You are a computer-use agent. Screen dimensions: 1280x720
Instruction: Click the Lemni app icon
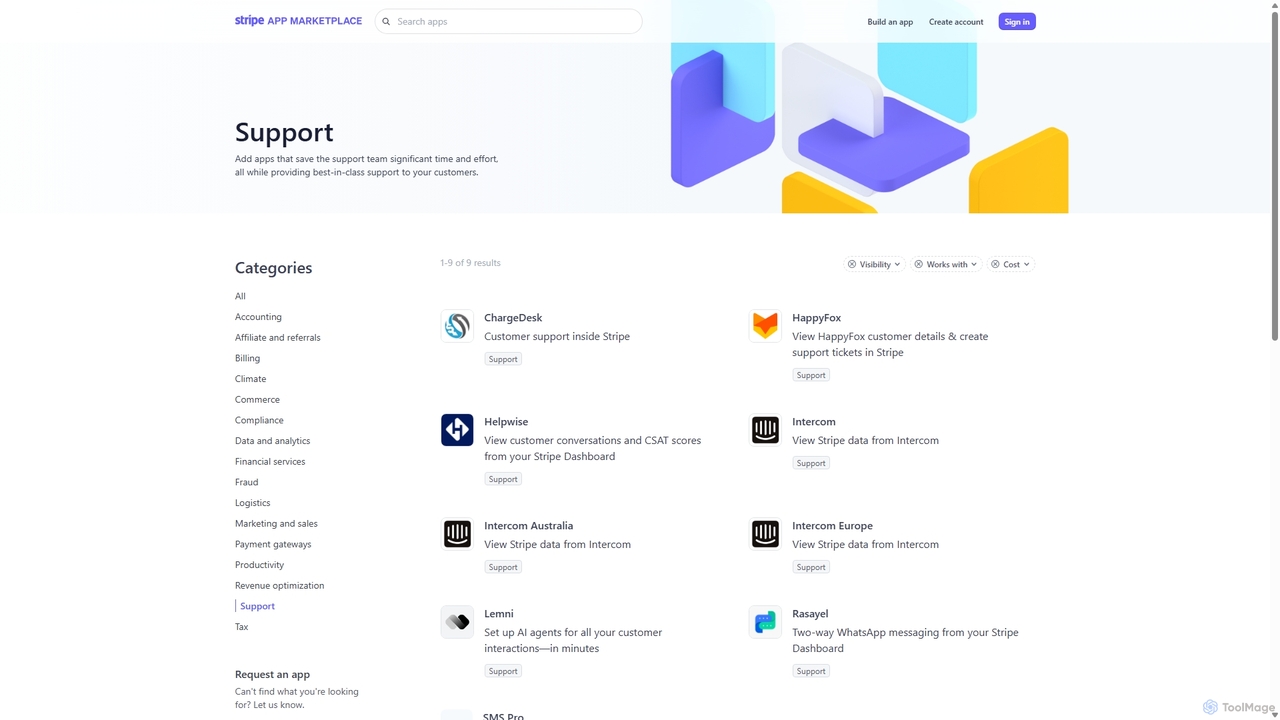(x=457, y=622)
